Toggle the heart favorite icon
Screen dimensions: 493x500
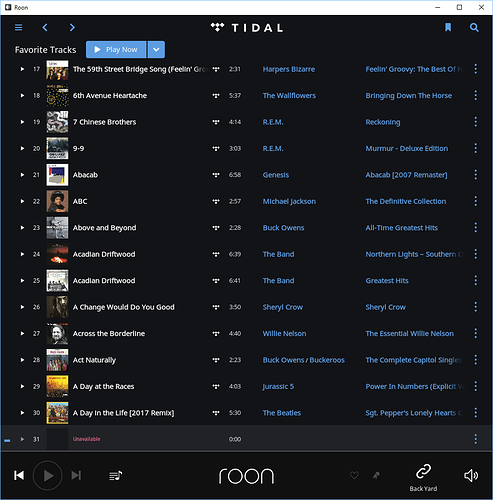(354, 475)
